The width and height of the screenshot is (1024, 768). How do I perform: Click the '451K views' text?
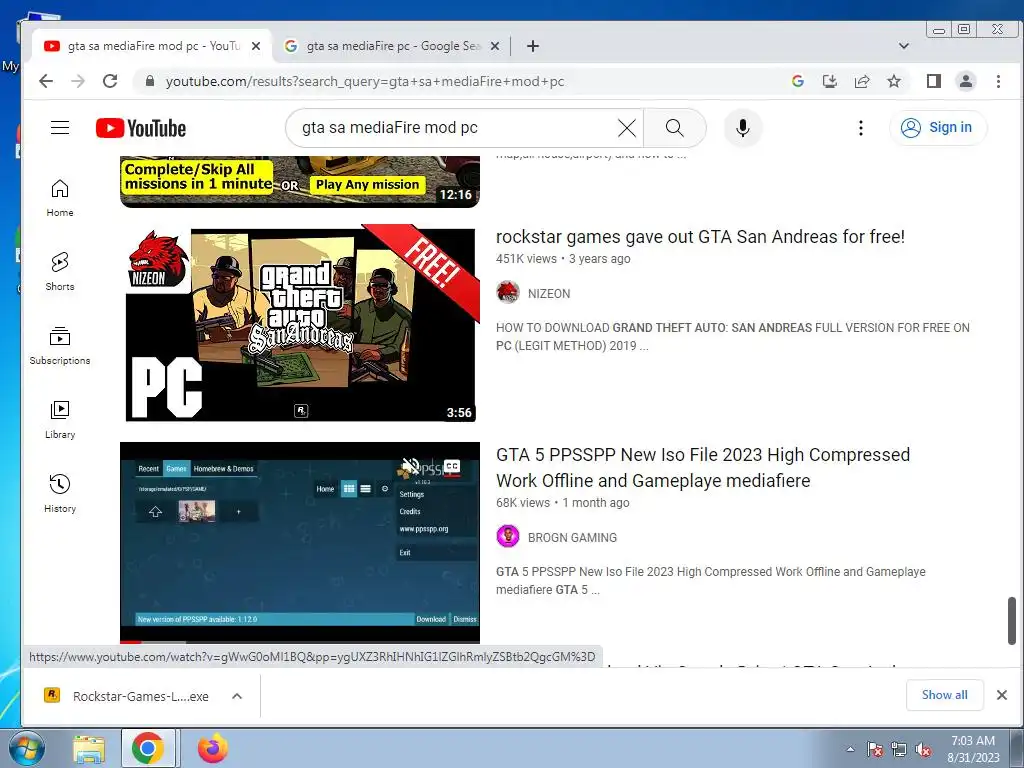[x=526, y=259]
